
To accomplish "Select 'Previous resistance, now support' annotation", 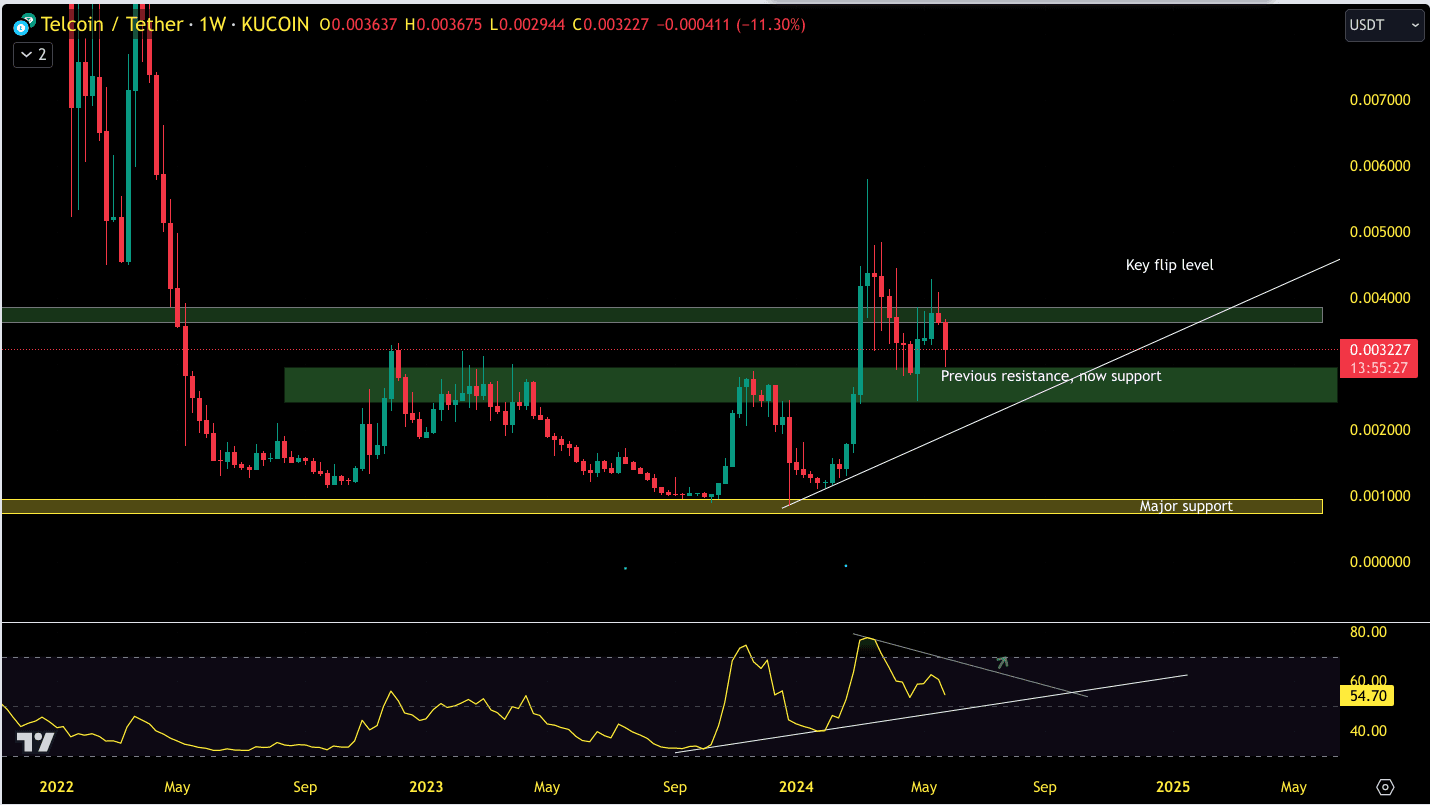I will pyautogui.click(x=1051, y=376).
